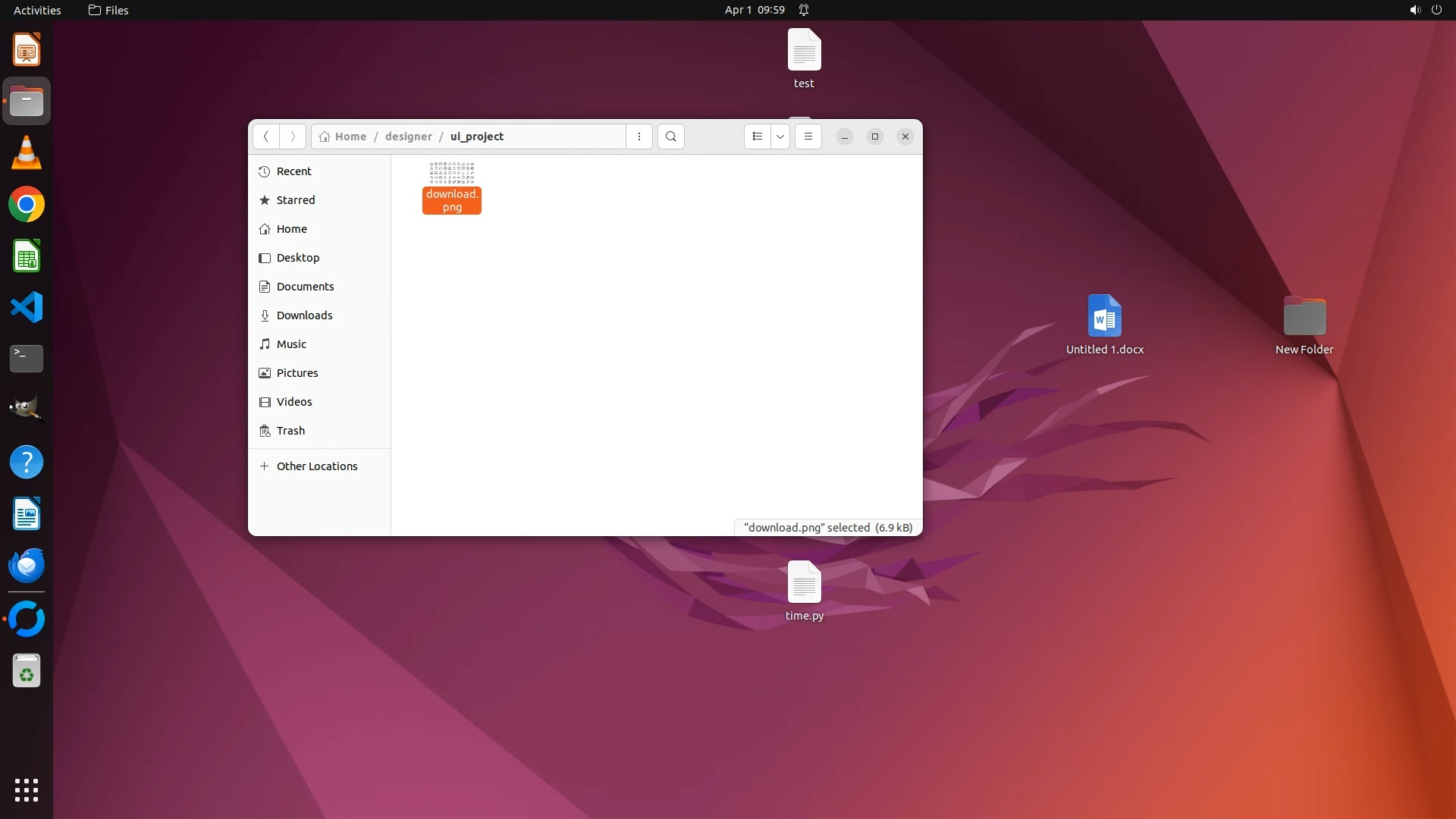Select the download.png thumbnail
This screenshot has width=1456, height=819.
click(452, 173)
